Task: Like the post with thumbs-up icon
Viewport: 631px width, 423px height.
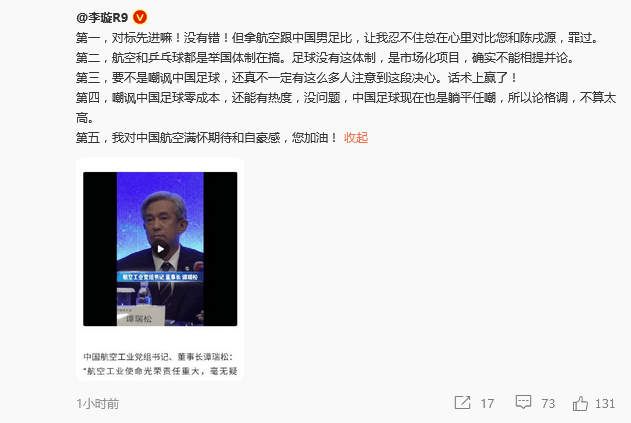Action: point(580,403)
